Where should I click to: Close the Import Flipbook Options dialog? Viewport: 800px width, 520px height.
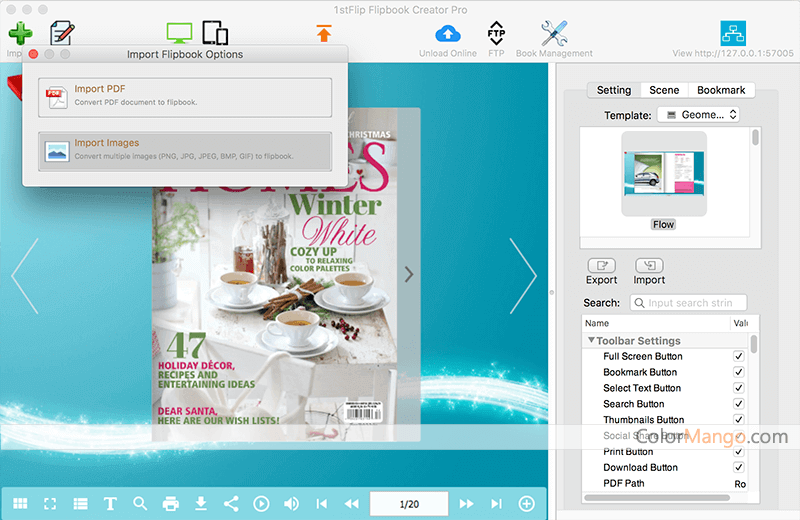[34, 54]
